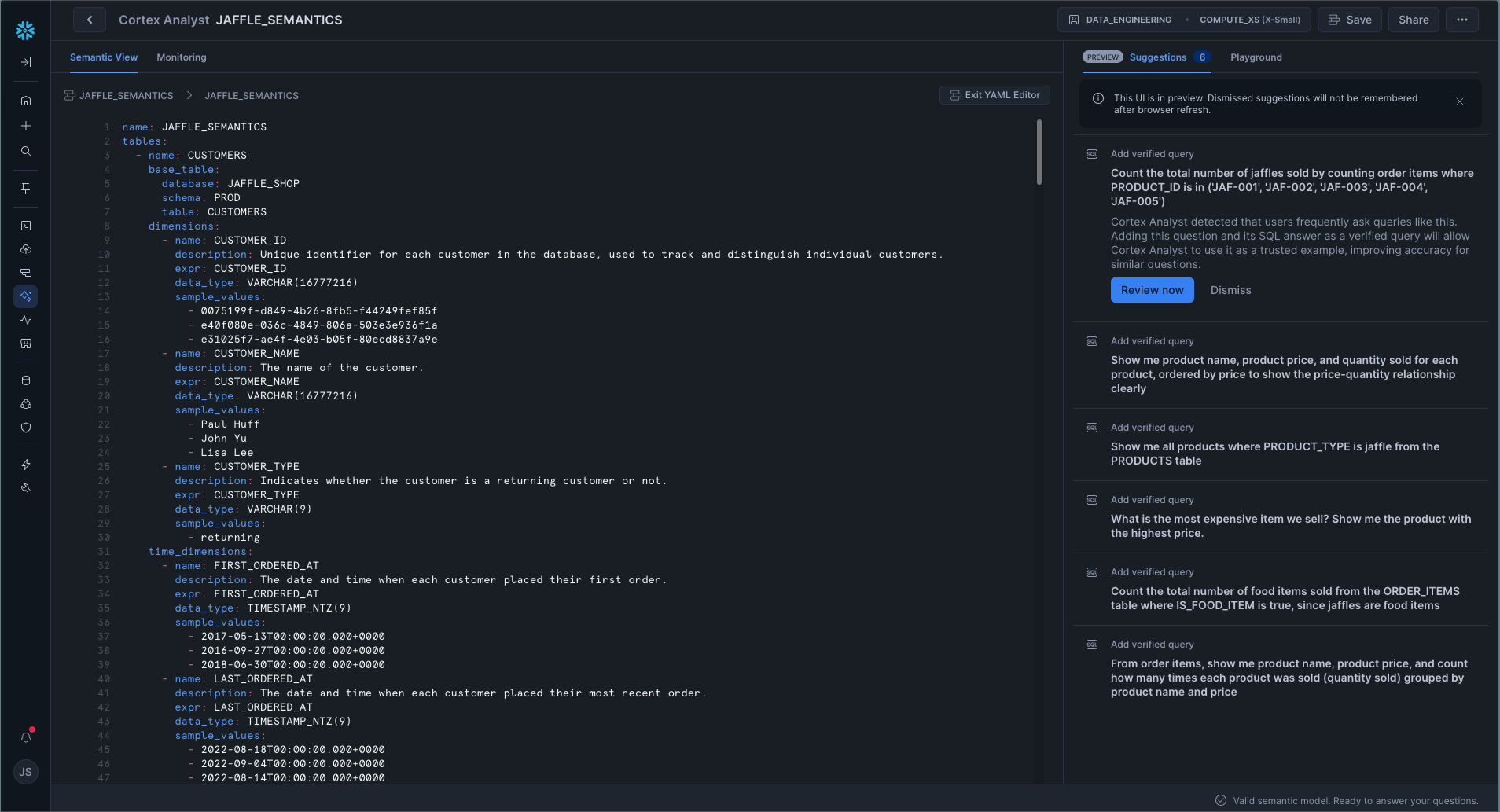The image size is (1500, 812).
Task: Expand the IS_FOOD_ITEM food items suggestion
Action: [1285, 598]
